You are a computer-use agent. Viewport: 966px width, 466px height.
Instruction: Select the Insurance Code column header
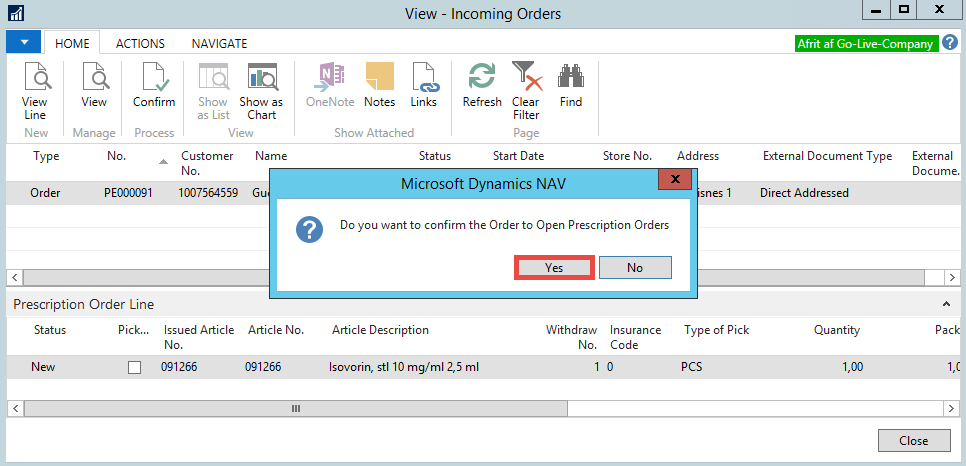pyautogui.click(x=635, y=337)
